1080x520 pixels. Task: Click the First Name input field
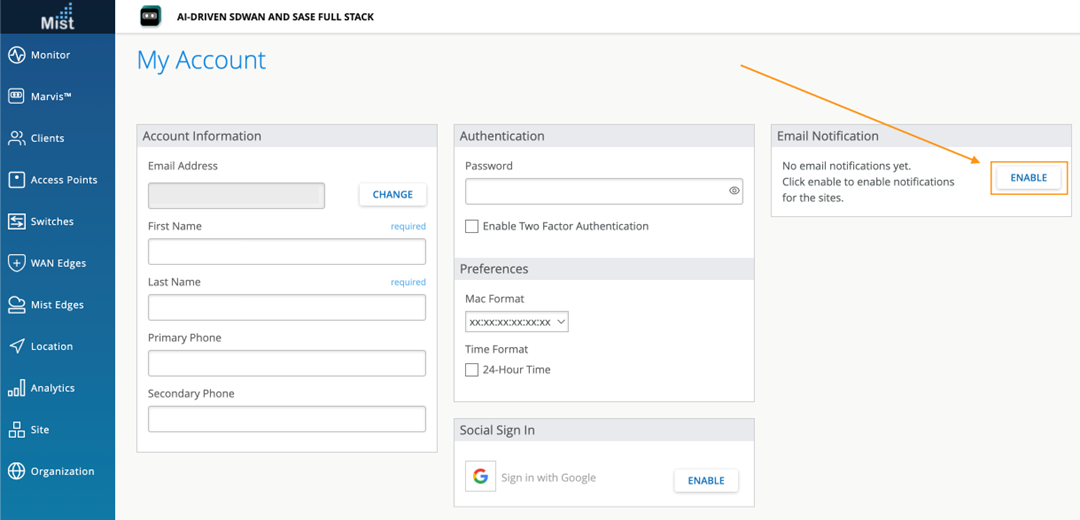(287, 251)
